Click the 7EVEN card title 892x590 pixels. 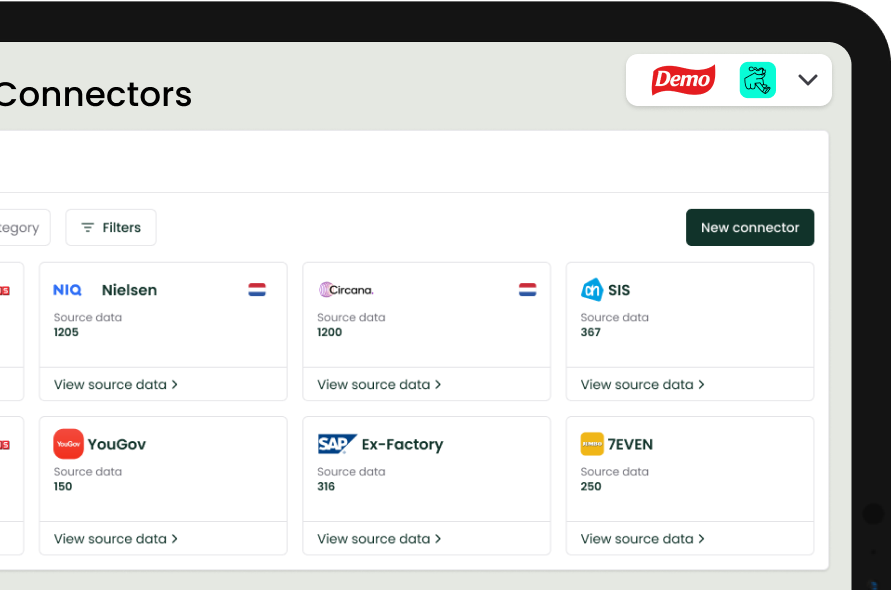[x=630, y=444]
